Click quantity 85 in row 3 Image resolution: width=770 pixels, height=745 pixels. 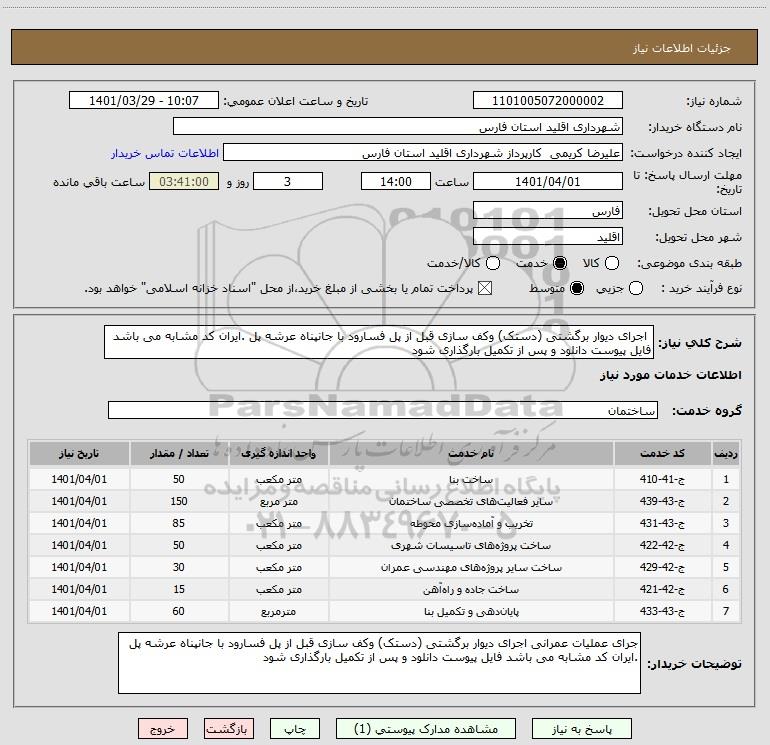179,523
